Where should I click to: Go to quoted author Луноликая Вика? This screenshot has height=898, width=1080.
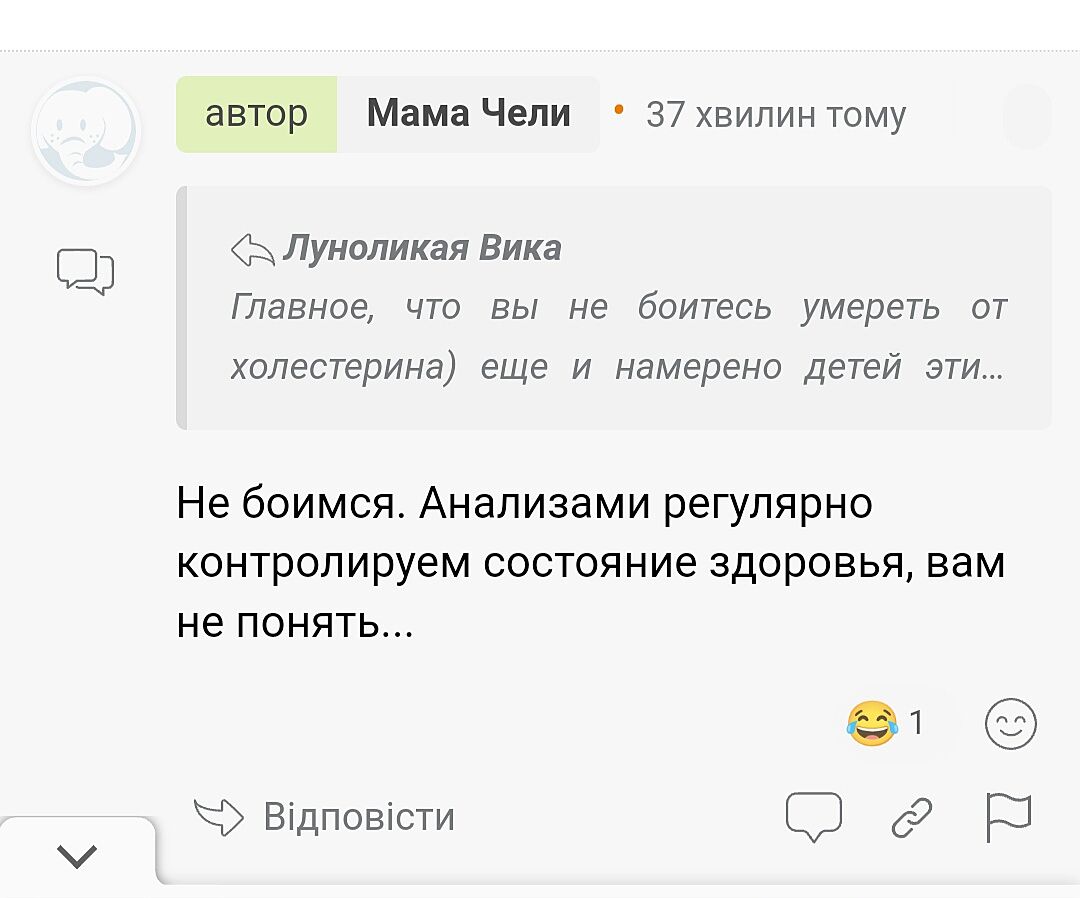422,248
